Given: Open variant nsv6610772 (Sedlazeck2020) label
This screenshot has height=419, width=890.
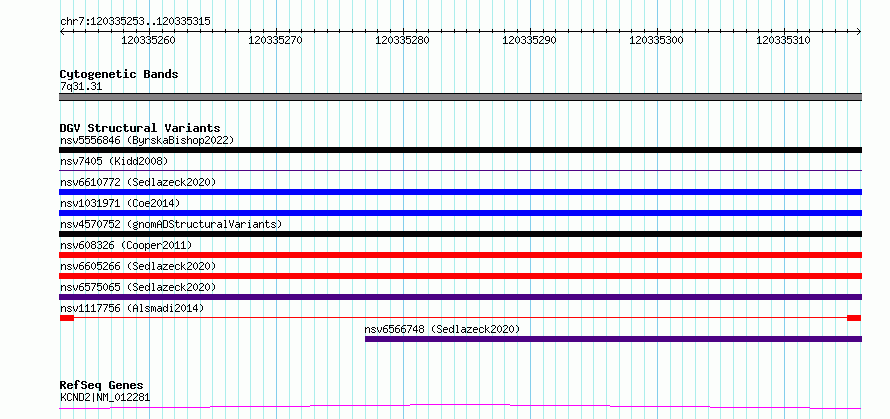Looking at the screenshot, I should pyautogui.click(x=138, y=182).
